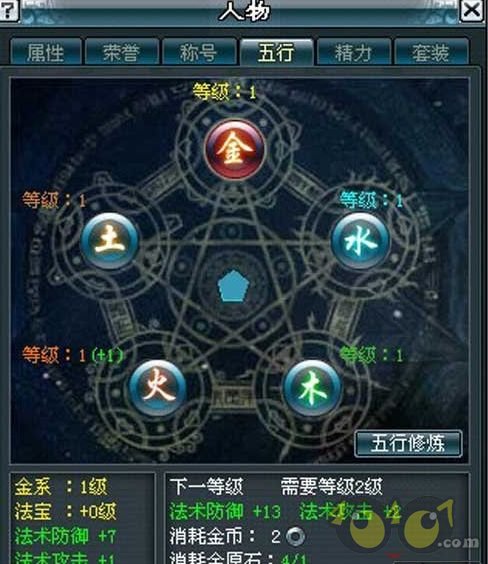Open help with the question mark icon
Image resolution: width=488 pixels, height=564 pixels.
pos(9,10)
